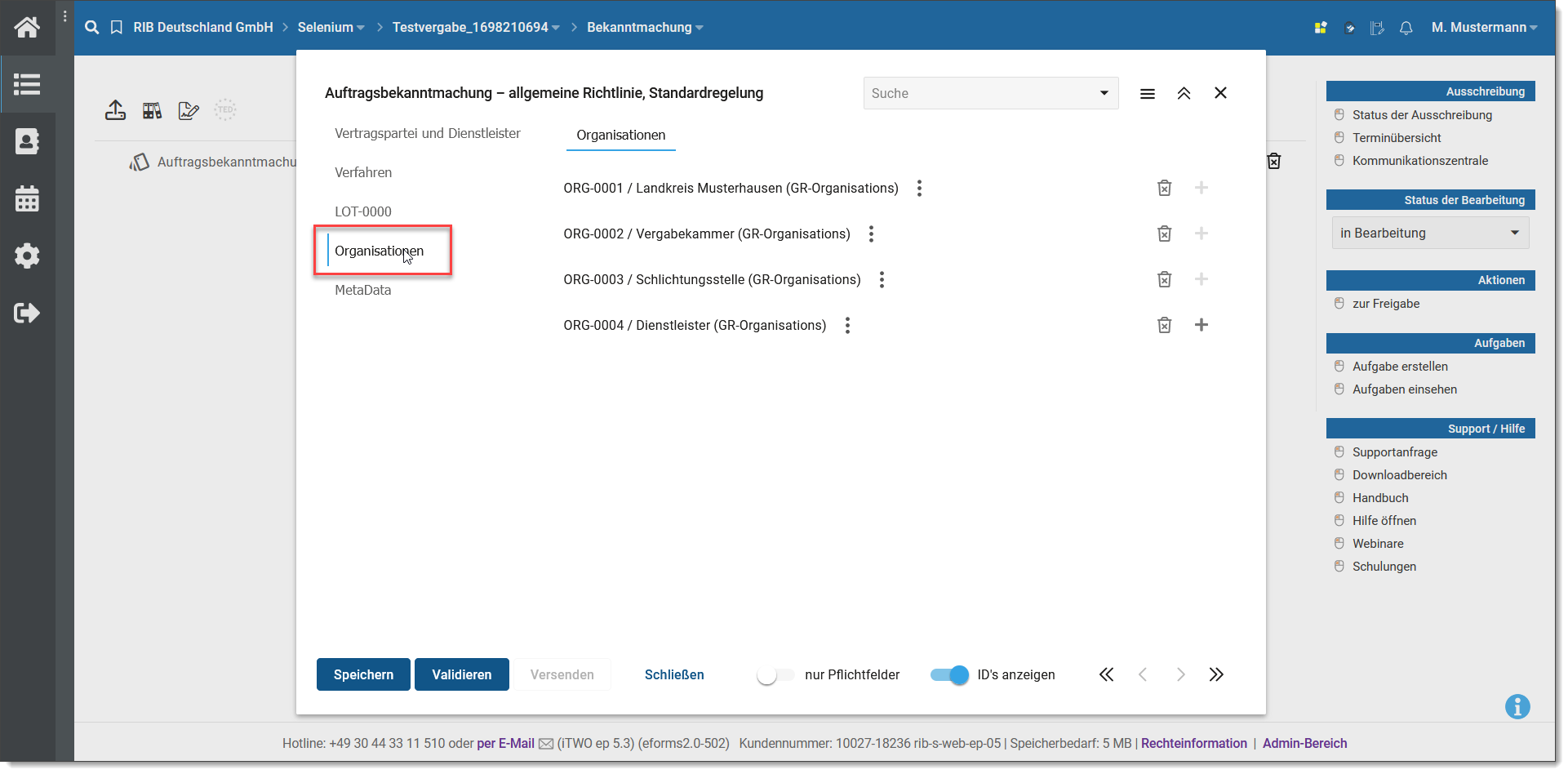Click zur Freigabe action
This screenshot has width=1568, height=774.
[1386, 304]
